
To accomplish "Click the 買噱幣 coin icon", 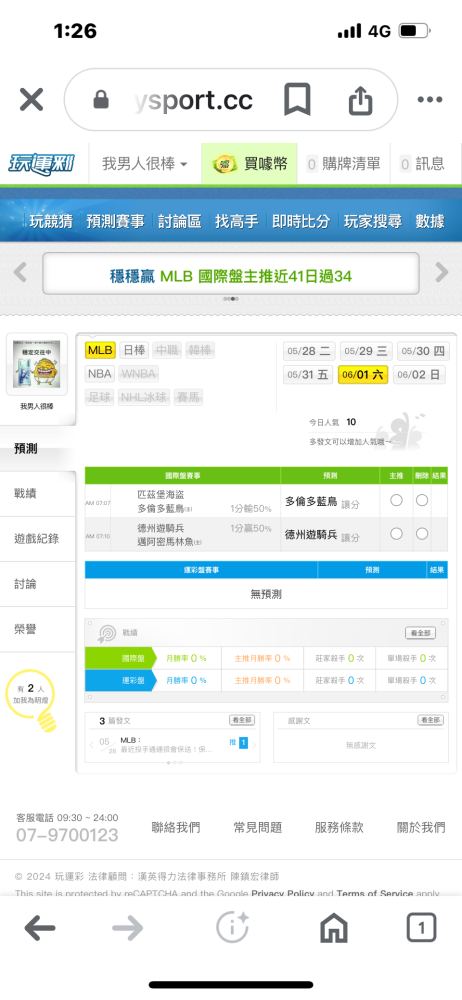I will point(224,165).
